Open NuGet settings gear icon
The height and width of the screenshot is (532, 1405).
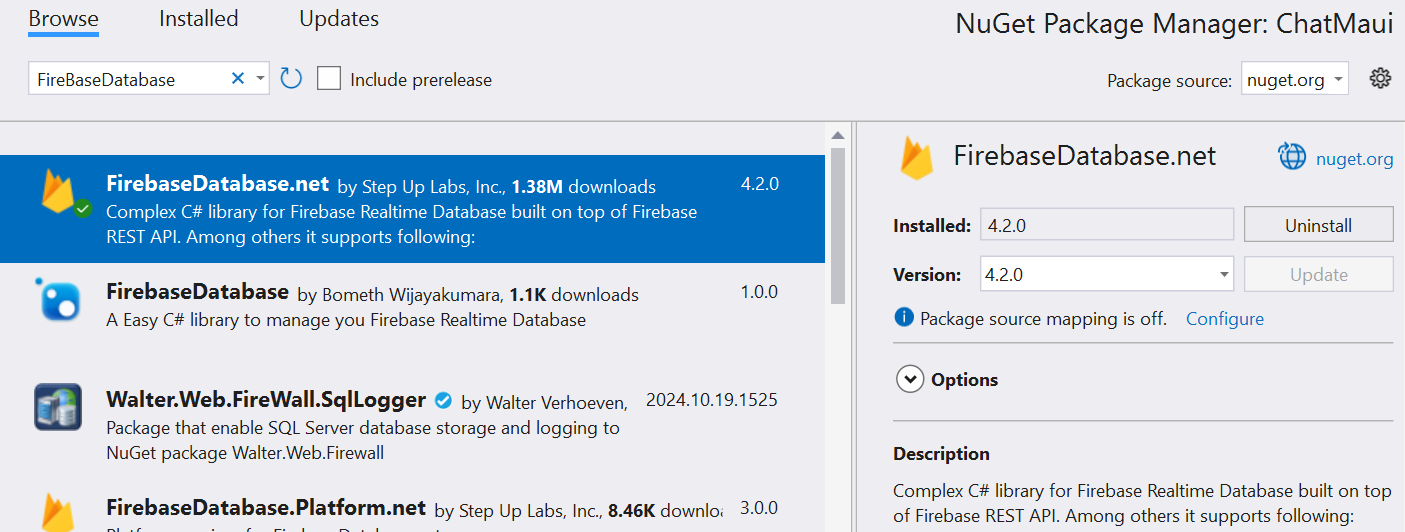pos(1380,79)
